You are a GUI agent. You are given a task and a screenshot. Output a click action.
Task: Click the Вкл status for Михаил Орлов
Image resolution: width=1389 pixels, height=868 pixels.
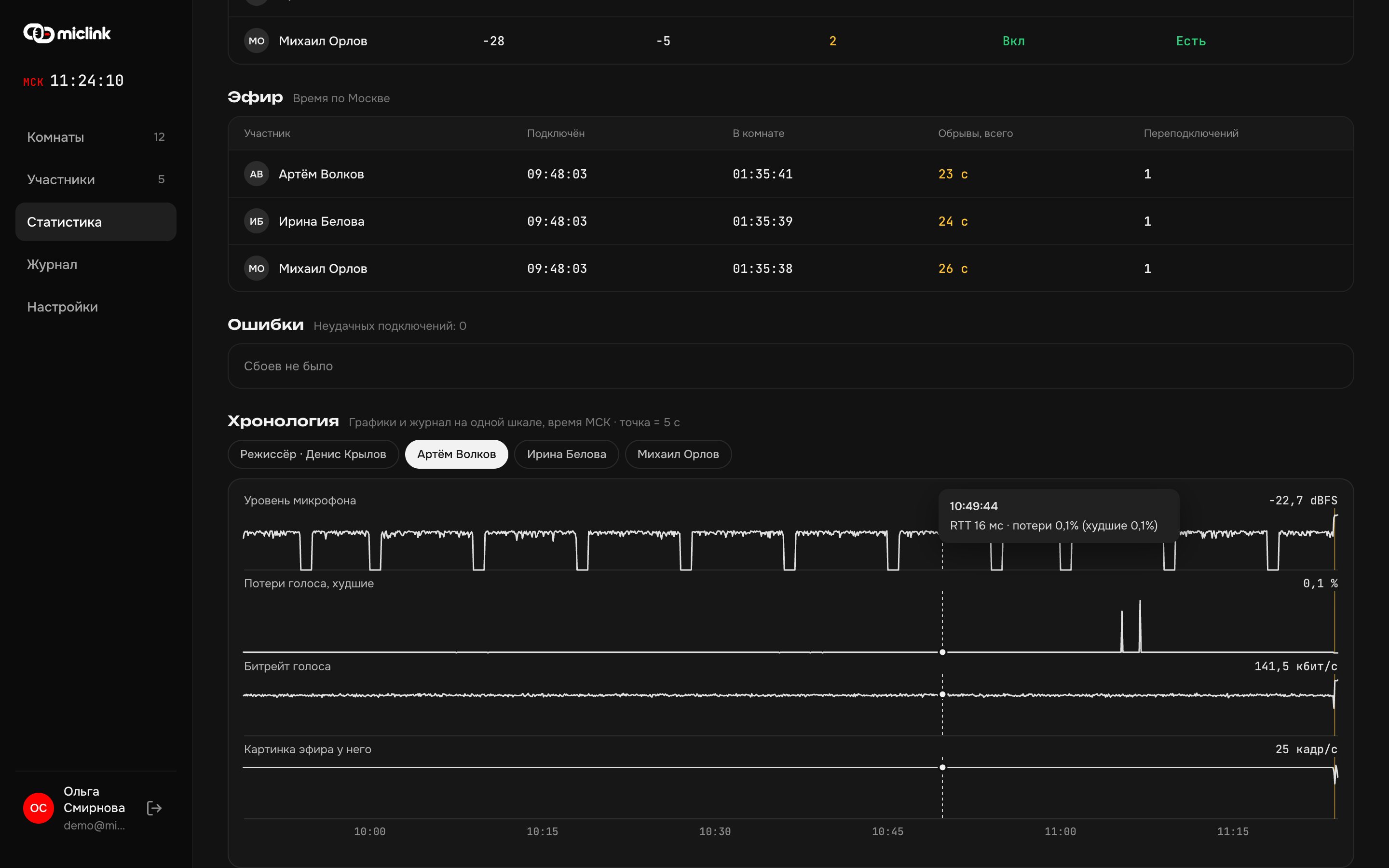coord(1013,41)
